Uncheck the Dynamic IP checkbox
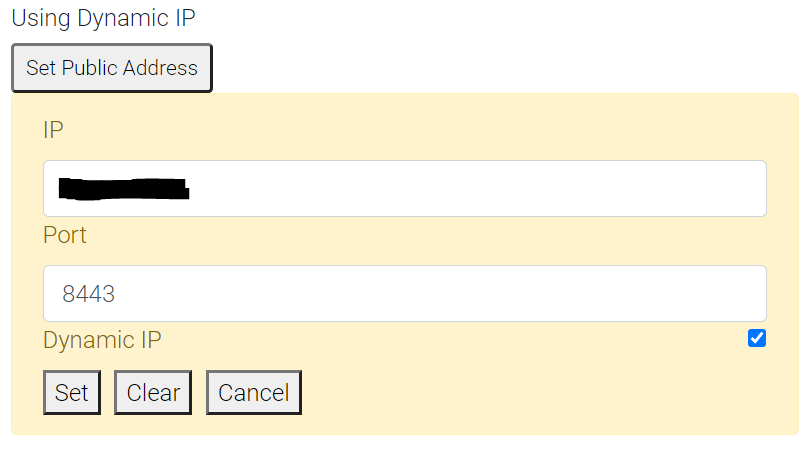Image resolution: width=808 pixels, height=458 pixels. point(757,338)
